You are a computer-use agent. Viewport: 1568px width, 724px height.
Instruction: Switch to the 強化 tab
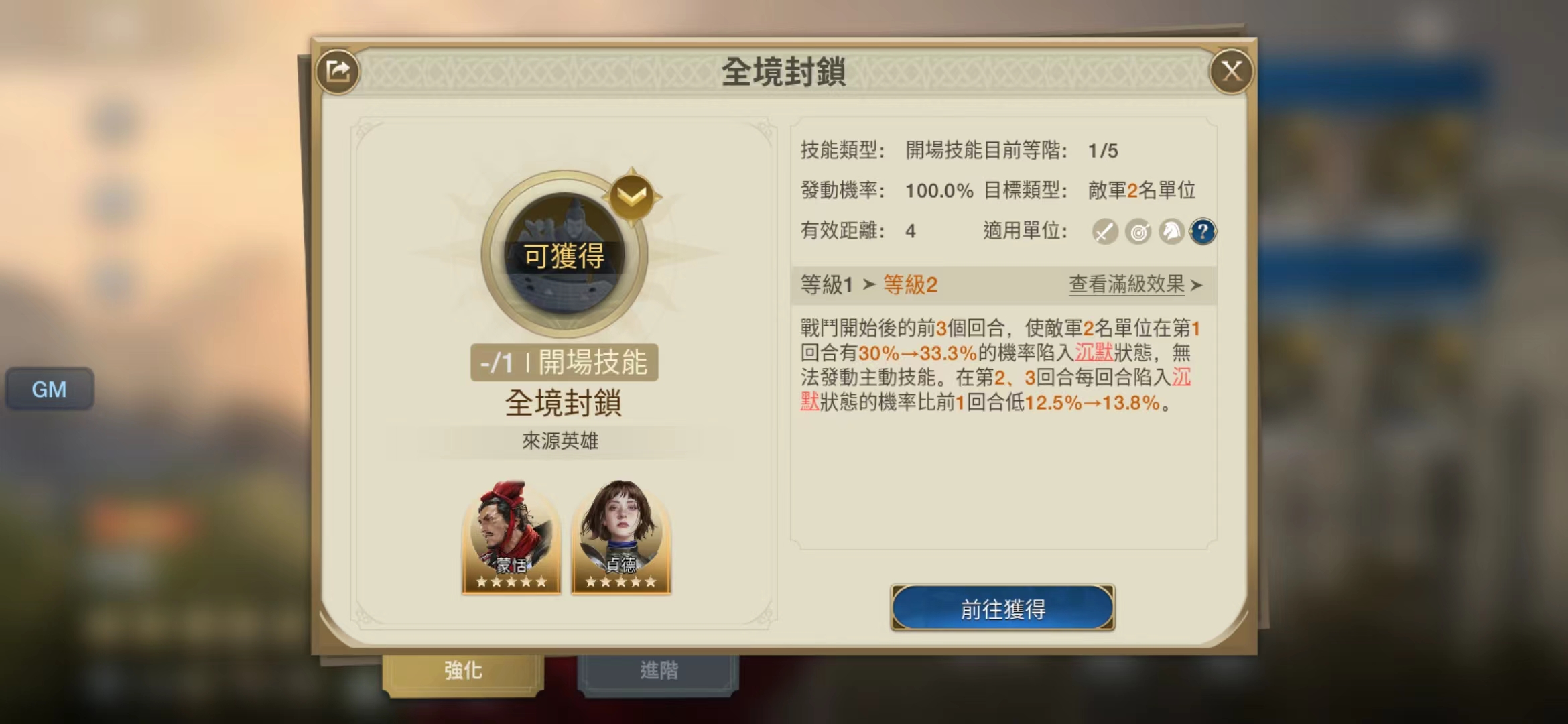coord(463,671)
